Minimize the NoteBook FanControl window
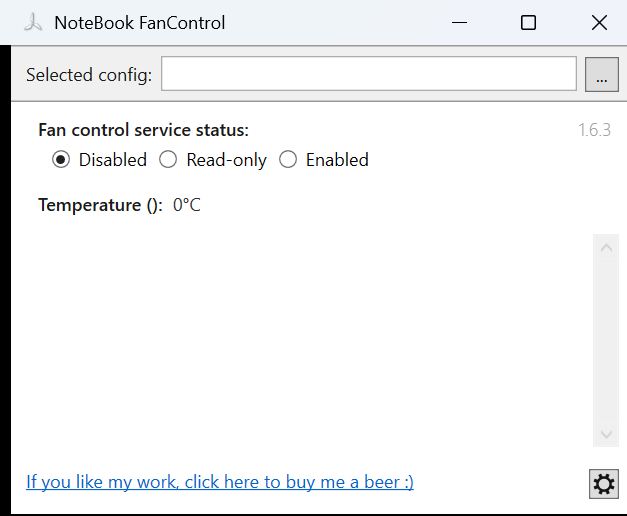 point(460,22)
